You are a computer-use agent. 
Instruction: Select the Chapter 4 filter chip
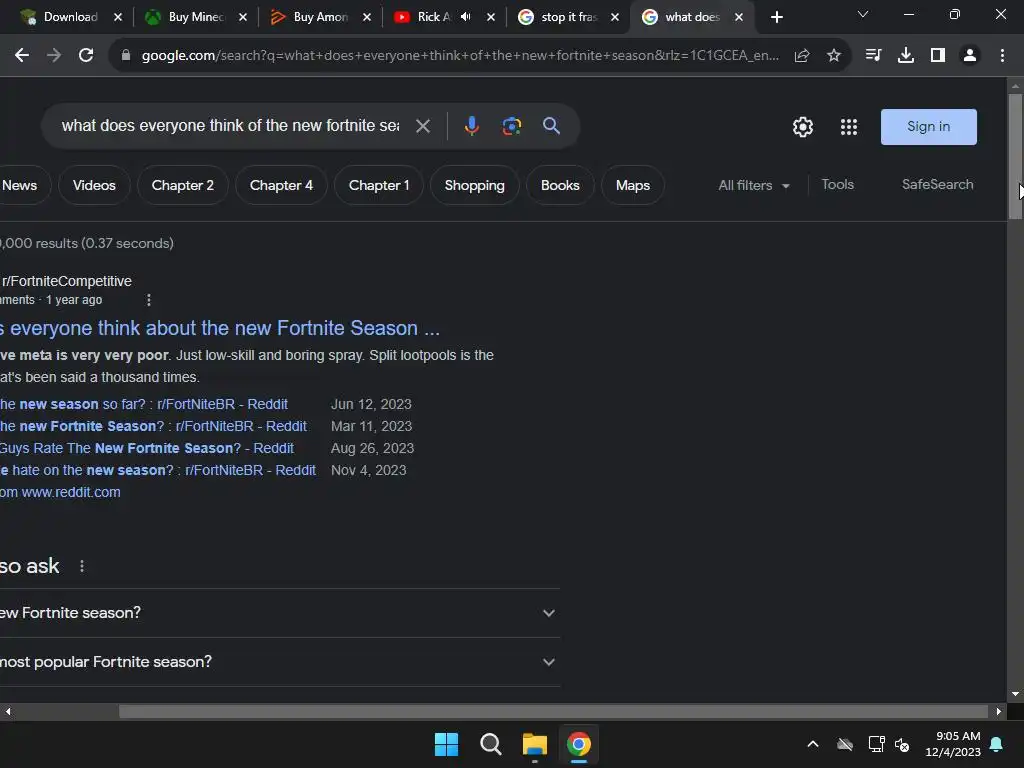281,185
